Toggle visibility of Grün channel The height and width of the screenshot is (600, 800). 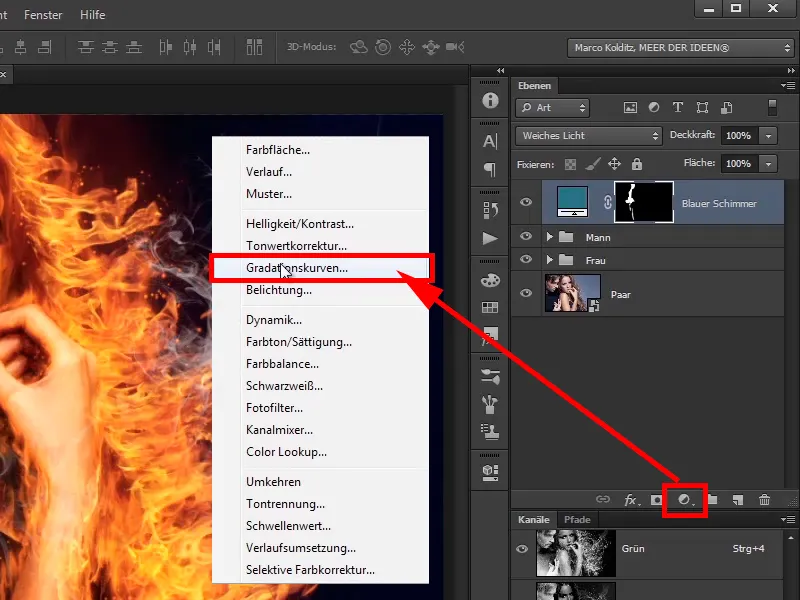click(522, 549)
